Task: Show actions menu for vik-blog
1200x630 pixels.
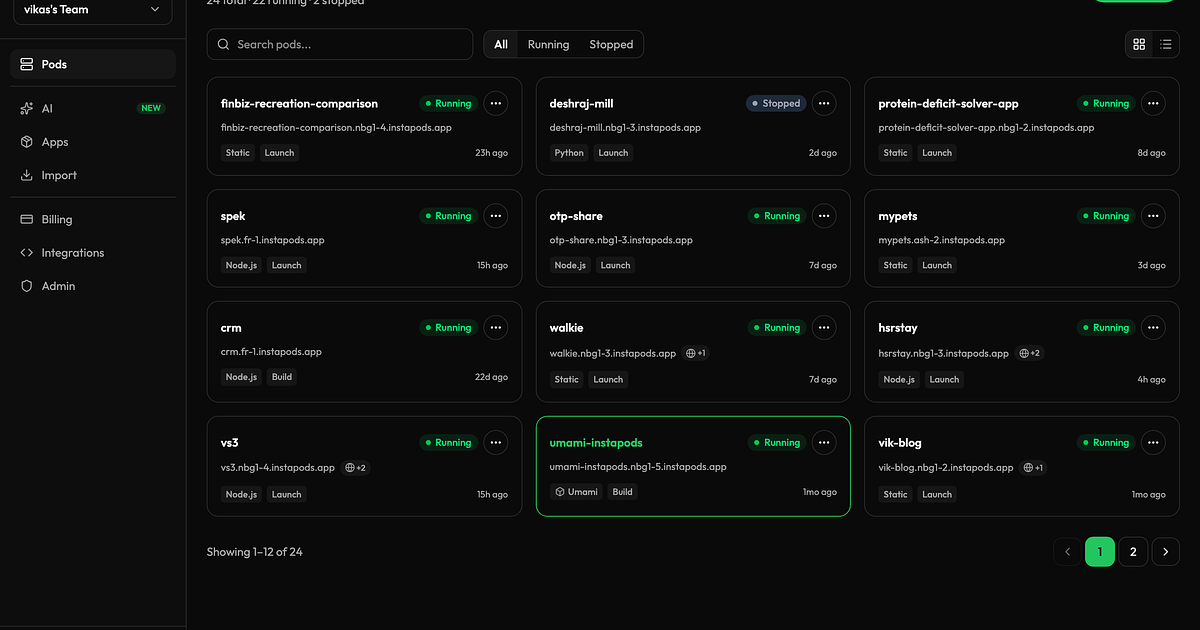Action: [1153, 443]
